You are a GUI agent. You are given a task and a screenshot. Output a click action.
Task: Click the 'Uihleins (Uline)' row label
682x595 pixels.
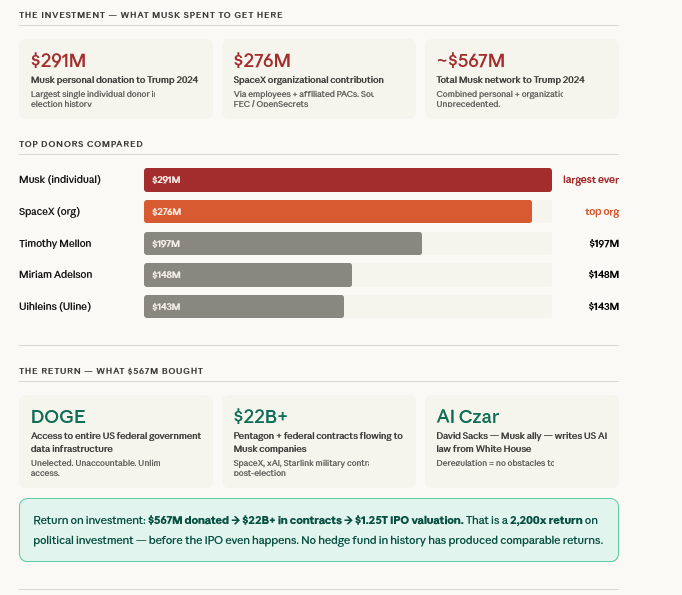55,307
